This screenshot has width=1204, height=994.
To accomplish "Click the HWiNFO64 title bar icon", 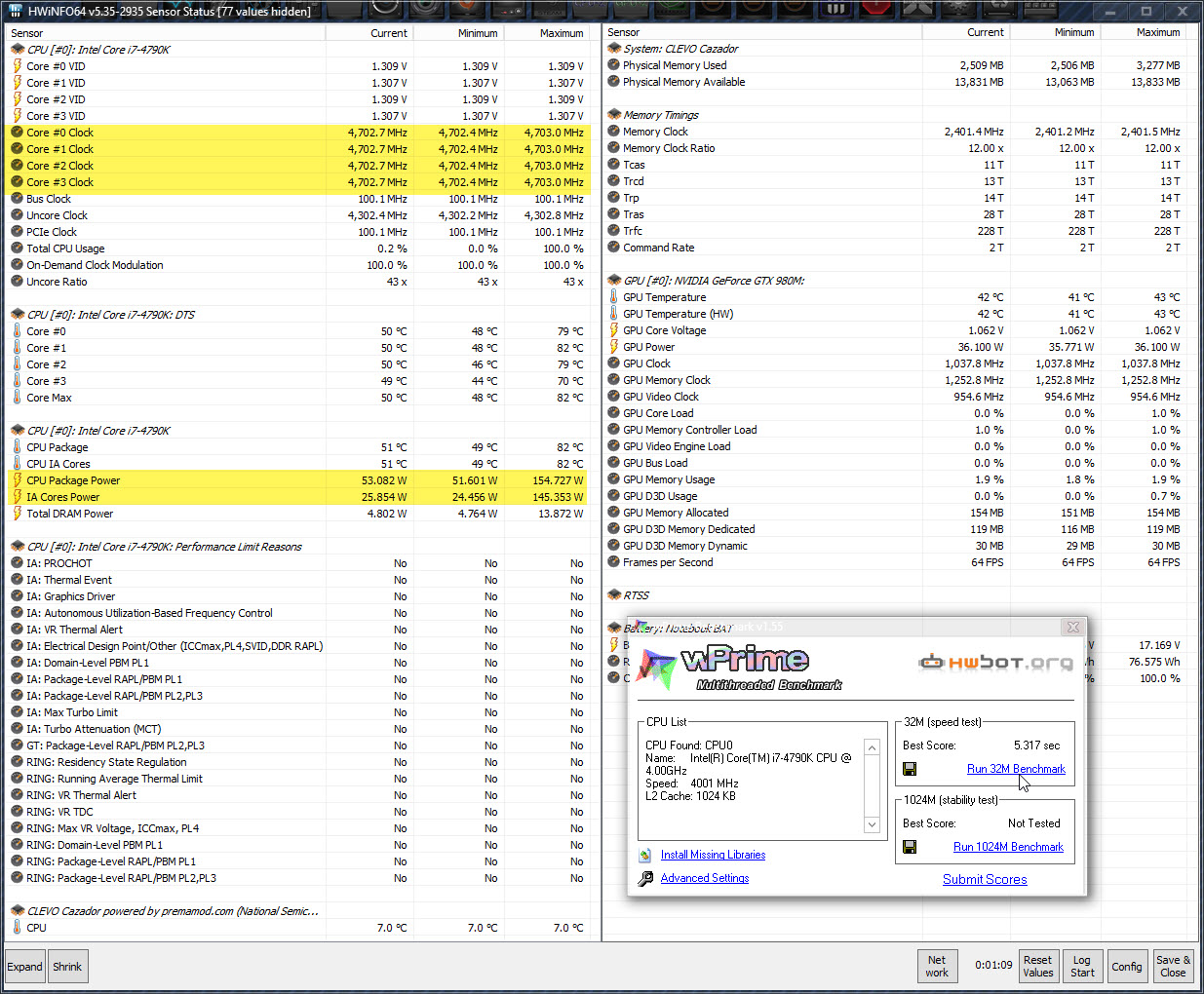I will click(x=16, y=12).
